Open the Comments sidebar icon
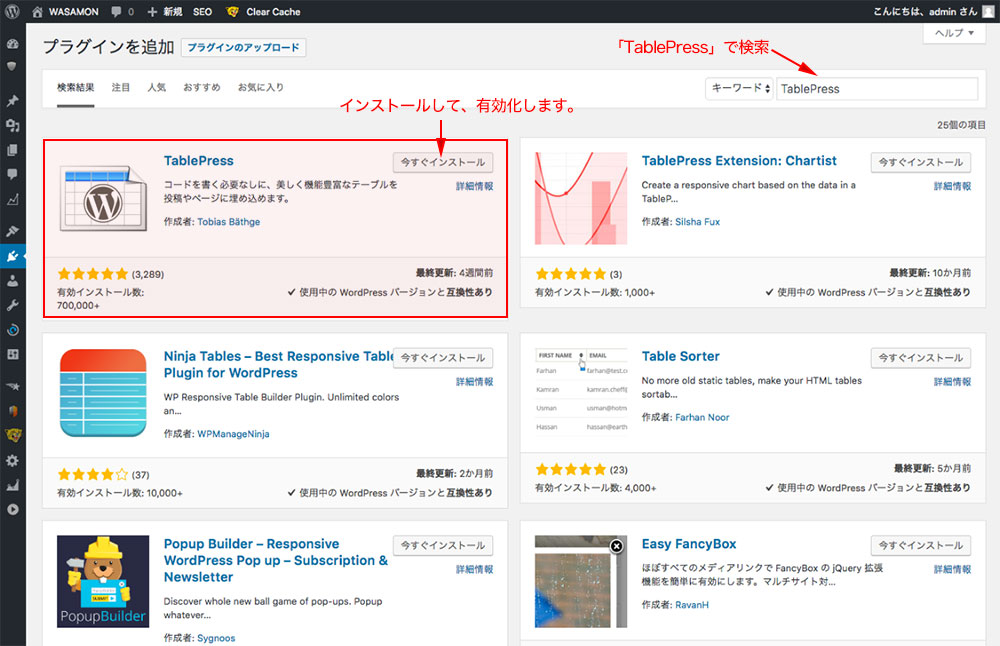 [x=12, y=174]
